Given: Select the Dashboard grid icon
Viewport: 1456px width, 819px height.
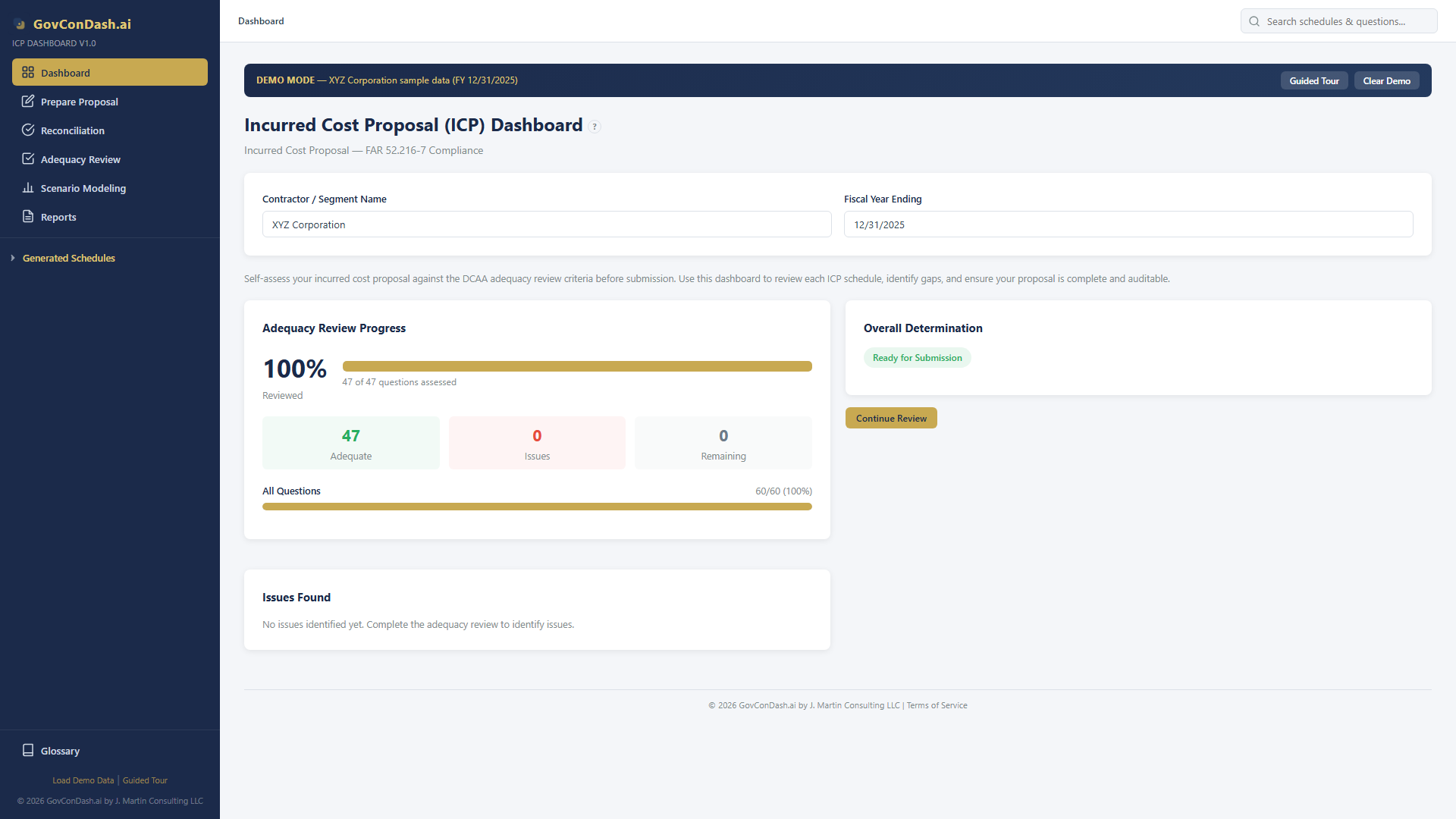Looking at the screenshot, I should (x=28, y=72).
